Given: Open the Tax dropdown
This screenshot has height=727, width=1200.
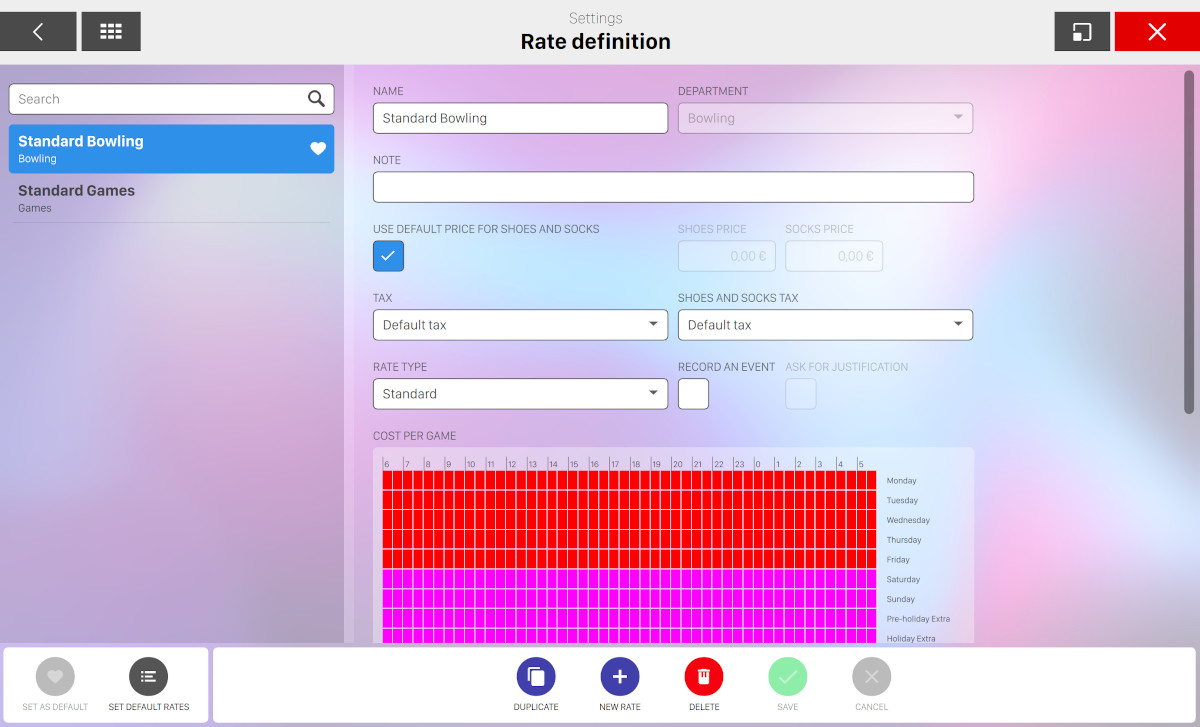Looking at the screenshot, I should coord(520,325).
